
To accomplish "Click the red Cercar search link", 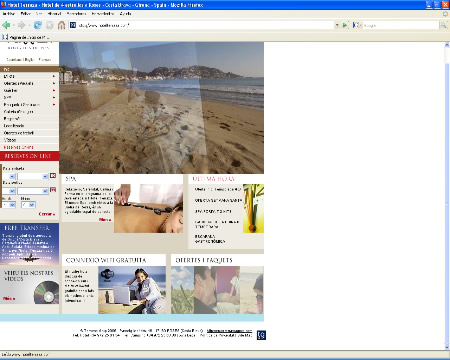I will (46, 214).
